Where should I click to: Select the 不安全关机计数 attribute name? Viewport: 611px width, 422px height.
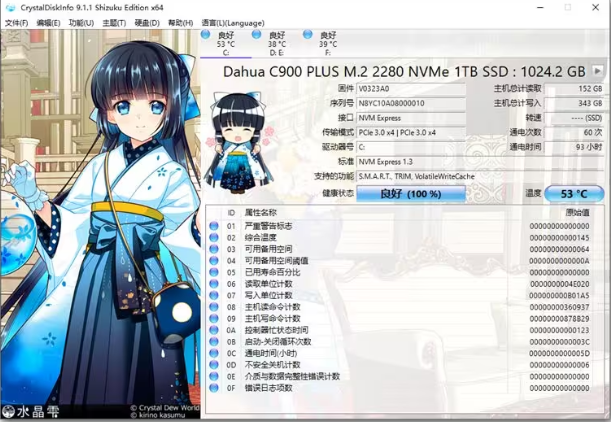[x=272, y=365]
